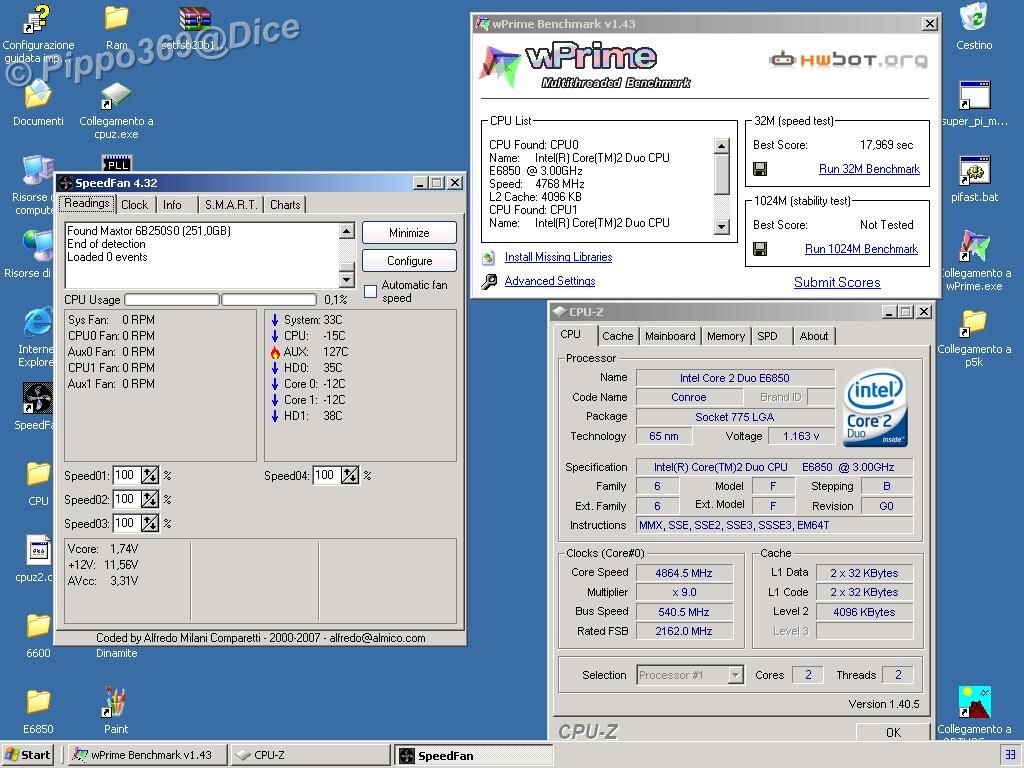
Task: Click Speed01 value input field
Action: click(126, 475)
